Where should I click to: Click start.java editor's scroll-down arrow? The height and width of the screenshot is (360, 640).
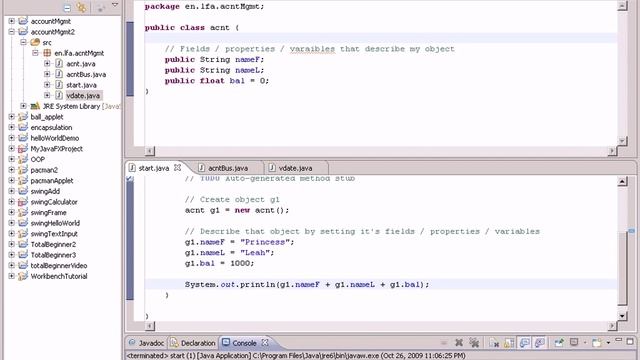(x=622, y=316)
